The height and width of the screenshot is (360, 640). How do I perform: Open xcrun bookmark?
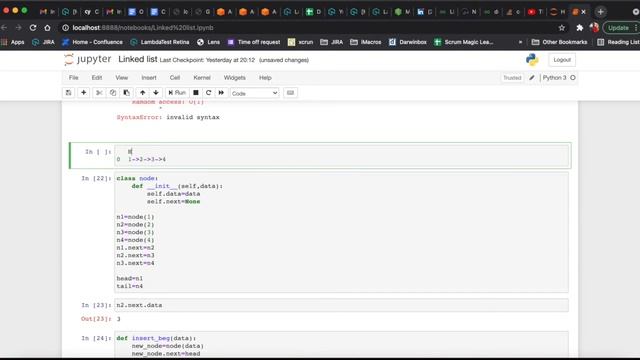click(300, 42)
